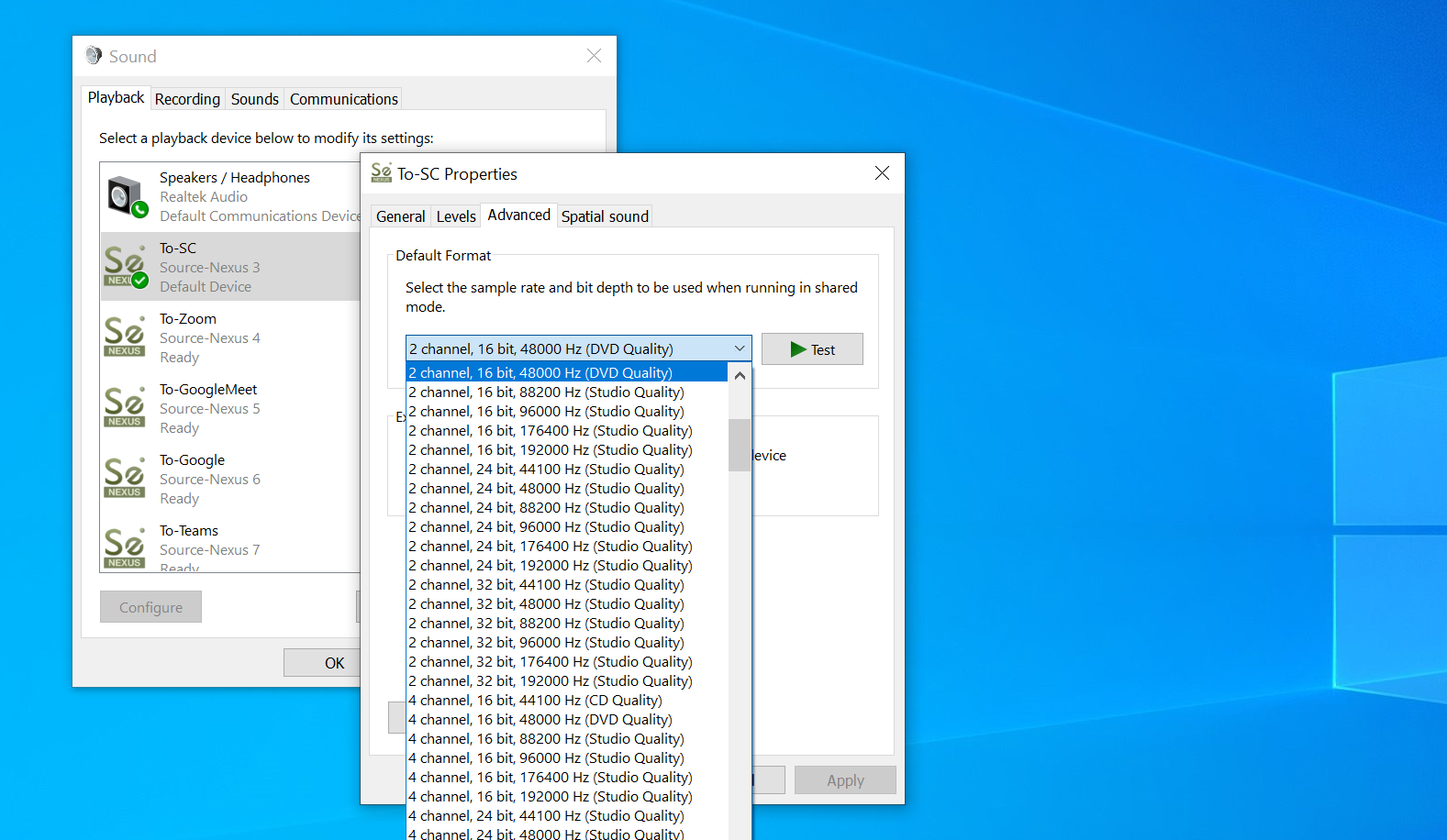Screen dimensions: 1447x840
Task: Select the Speakers / Headphones device icon
Action: (127, 196)
